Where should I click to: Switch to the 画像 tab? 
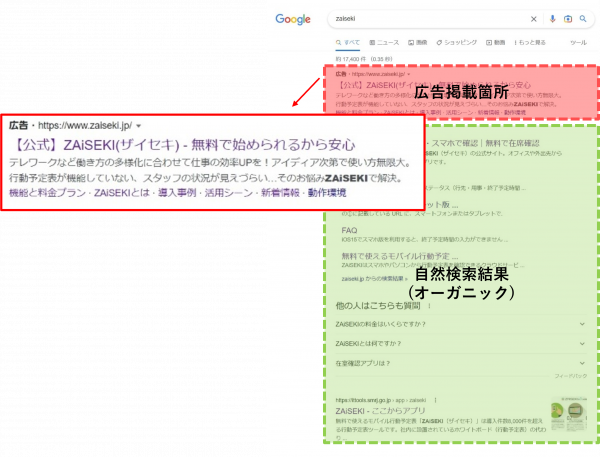coord(417,42)
